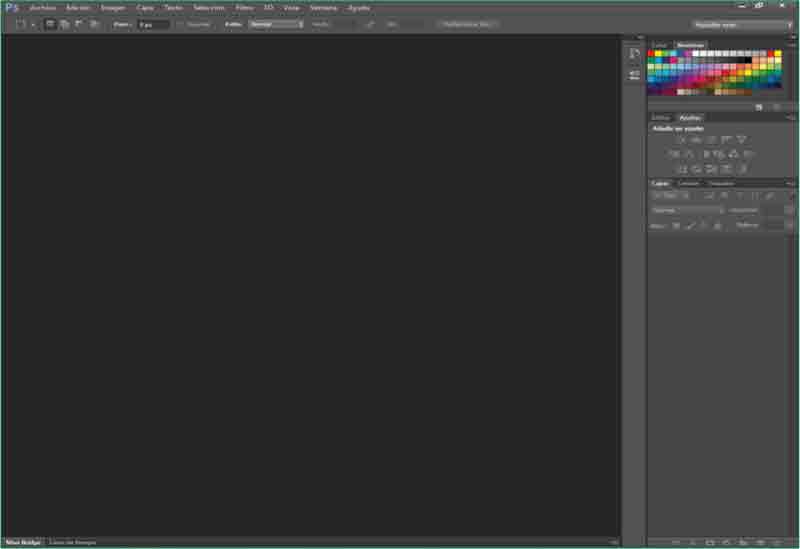Viewport: 800px width, 549px height.
Task: Open the Properties panel dock icon
Action: tap(634, 75)
